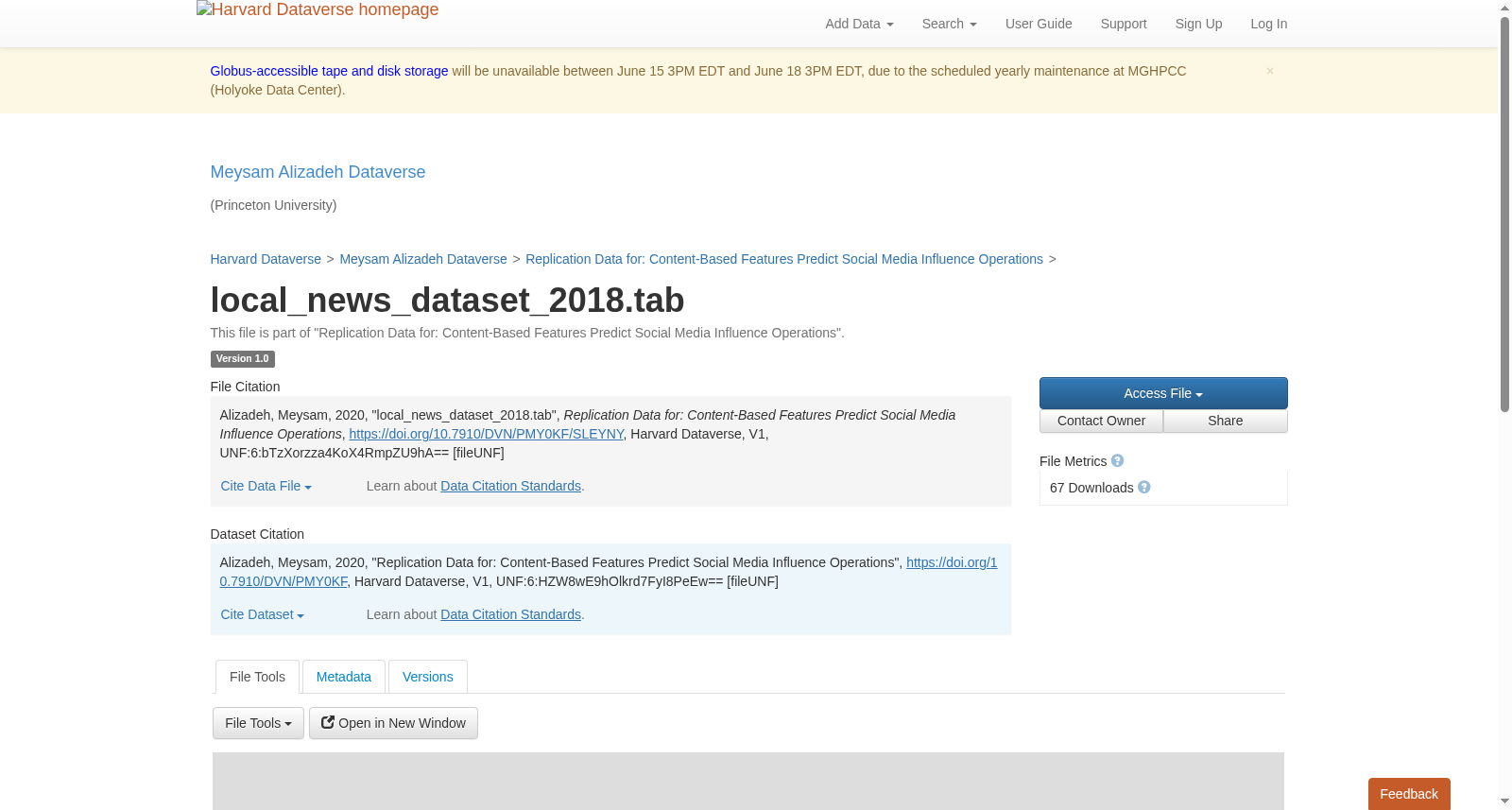The width and height of the screenshot is (1512, 810).
Task: Click the local_news_dataset_2018.tab title
Action: (x=447, y=301)
